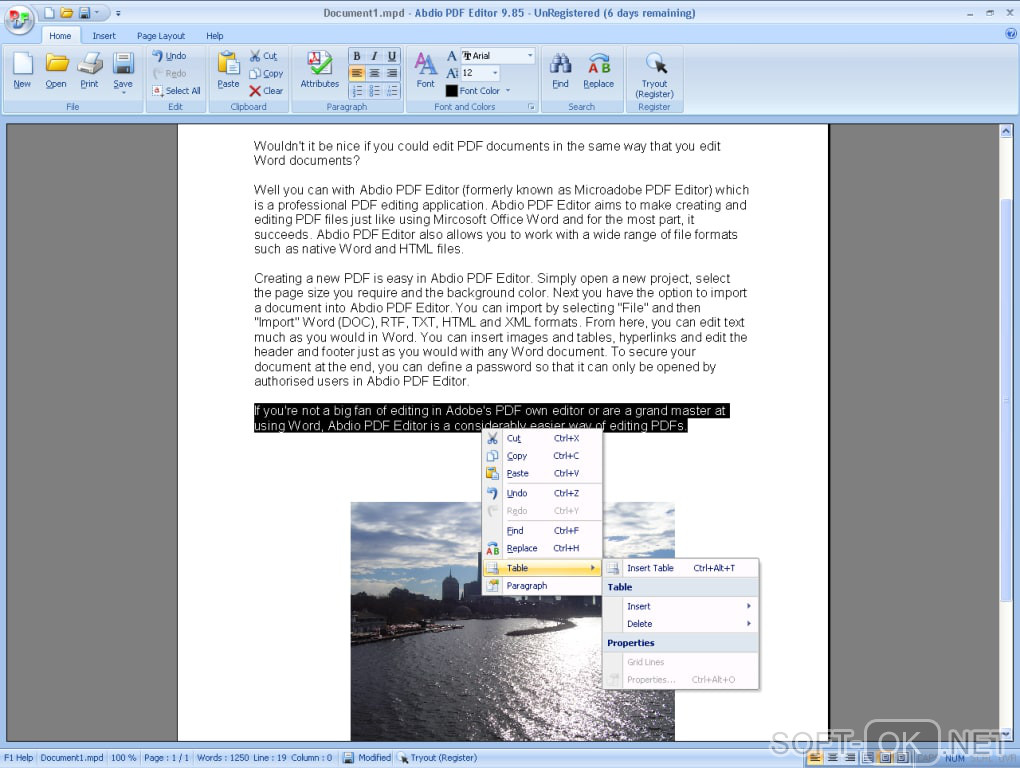
Task: Toggle the numbered list button
Action: (356, 91)
